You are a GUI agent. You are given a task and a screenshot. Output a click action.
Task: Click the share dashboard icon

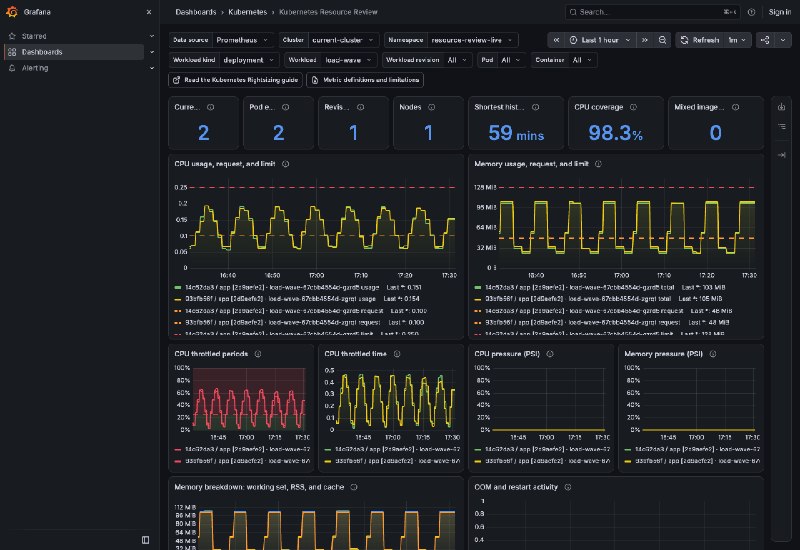click(x=765, y=40)
